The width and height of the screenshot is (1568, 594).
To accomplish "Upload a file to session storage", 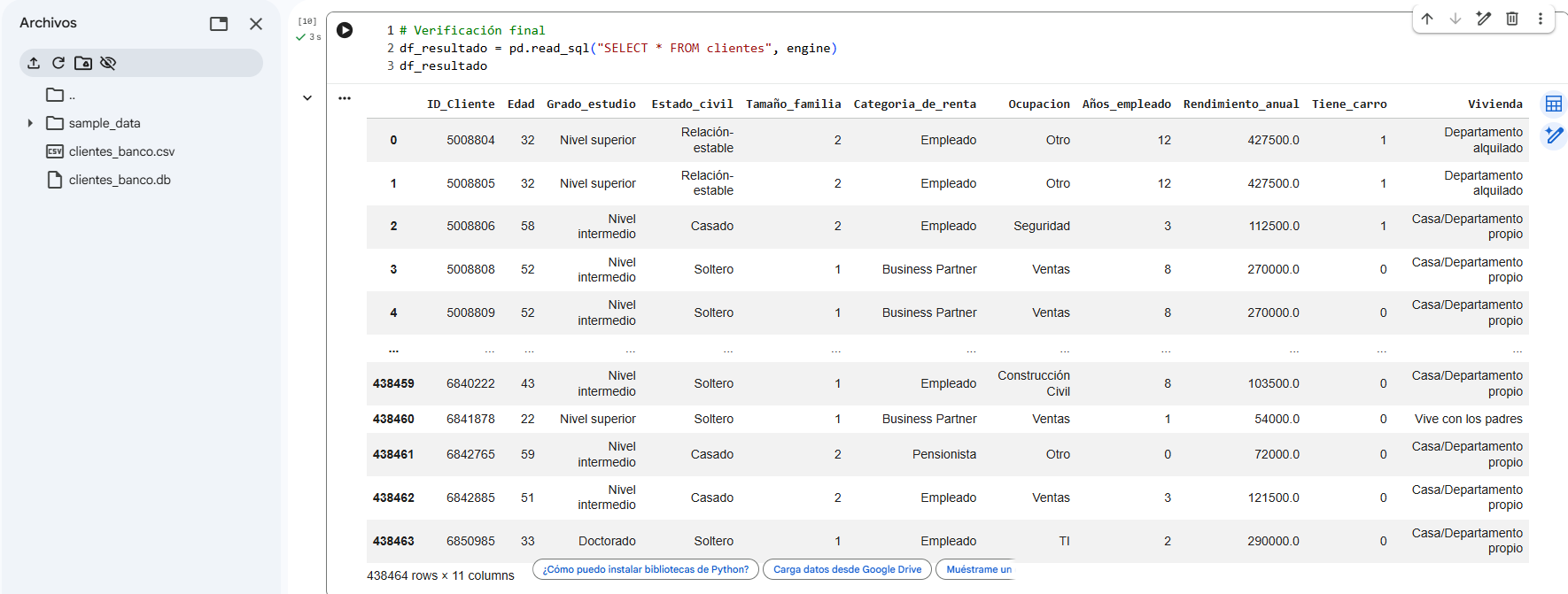I will pyautogui.click(x=34, y=63).
